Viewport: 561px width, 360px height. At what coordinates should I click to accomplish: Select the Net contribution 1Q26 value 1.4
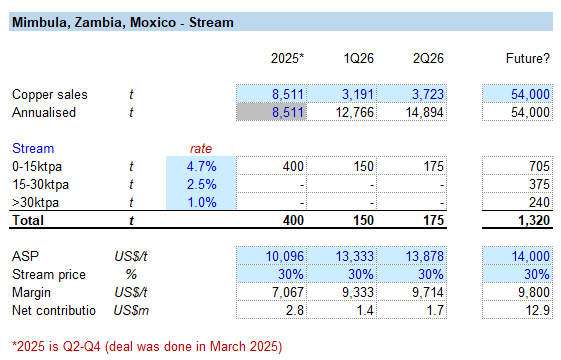(x=342, y=310)
